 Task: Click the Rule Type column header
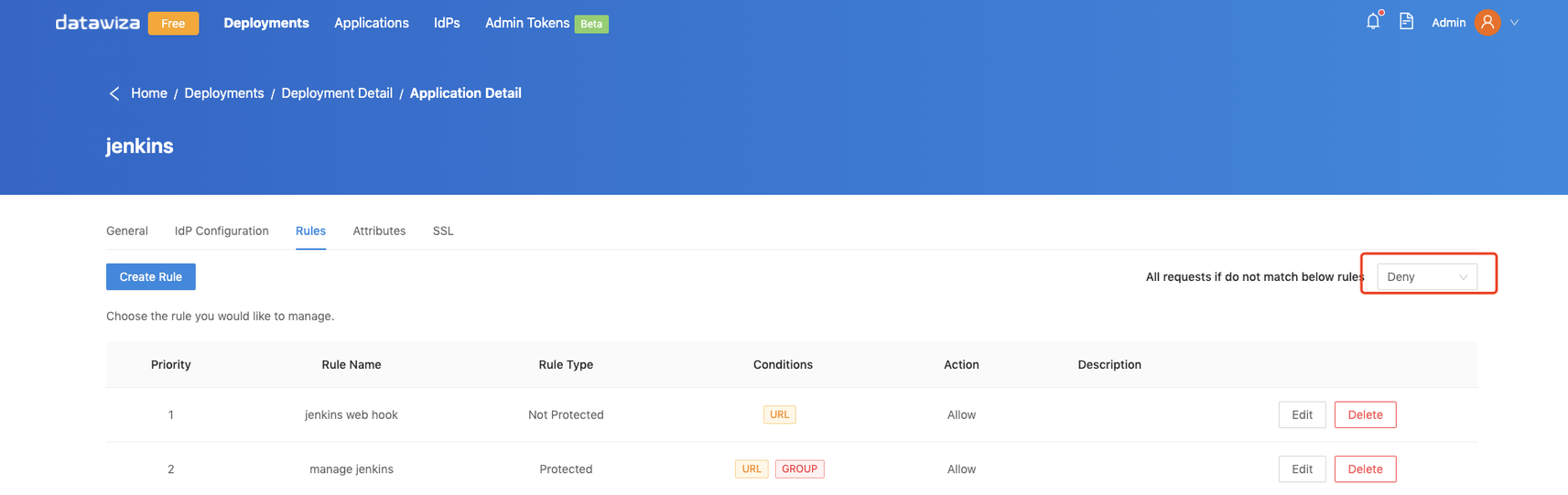(566, 364)
